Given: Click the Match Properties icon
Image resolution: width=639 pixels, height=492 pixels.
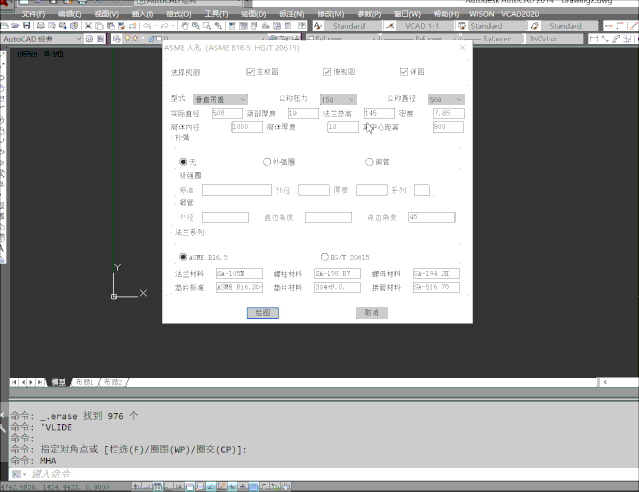Looking at the screenshot, I should tap(121, 26).
